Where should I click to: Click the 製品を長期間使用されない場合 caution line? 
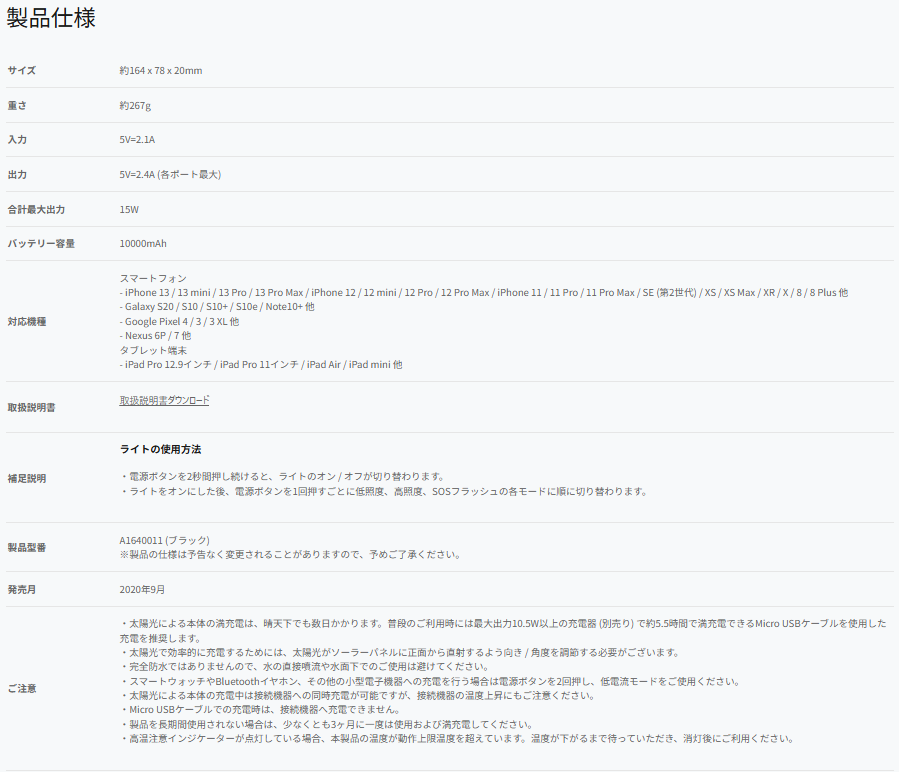(327, 724)
